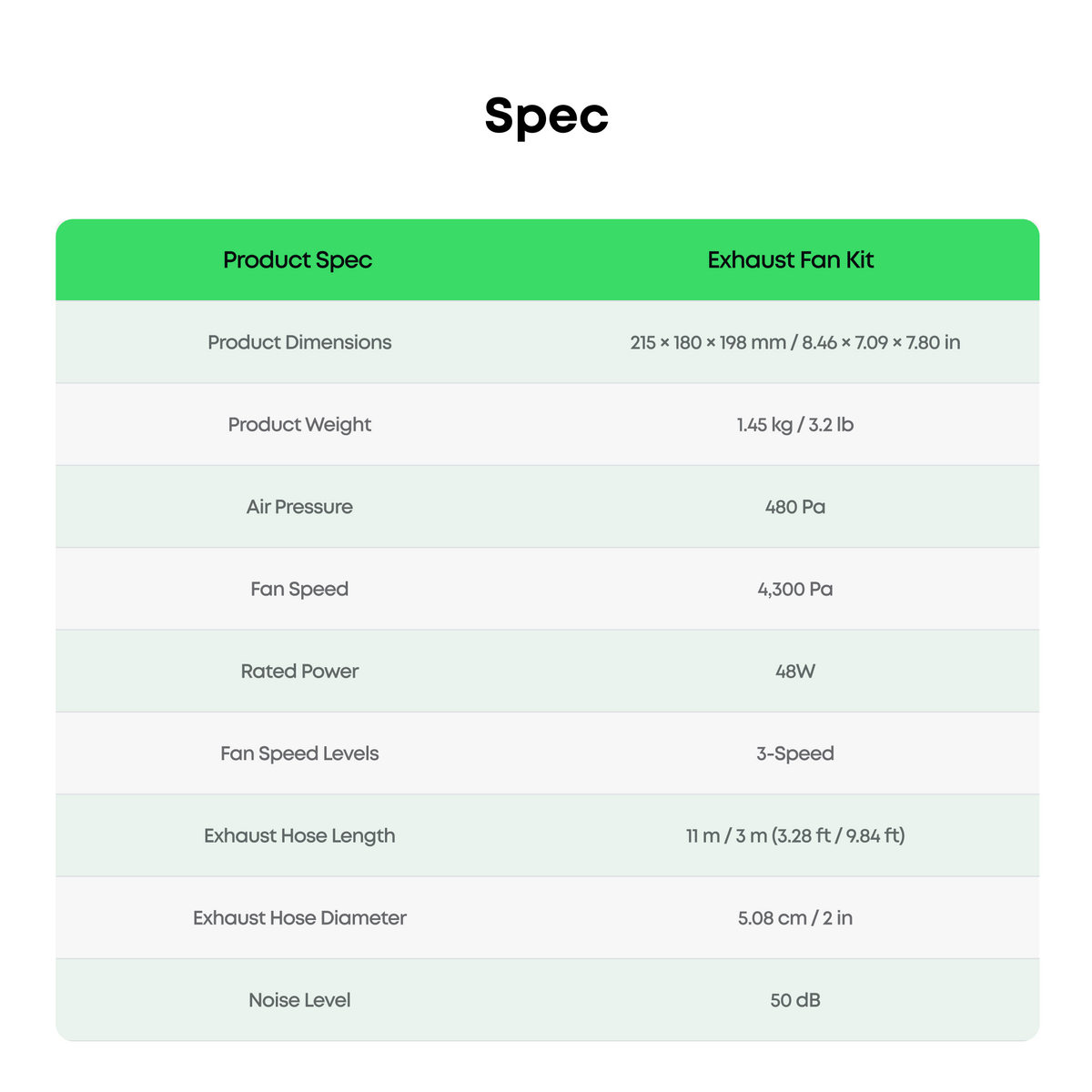Select the 1.45 kg / 3.2 lb value
The image size is (1092, 1092).
795,425
